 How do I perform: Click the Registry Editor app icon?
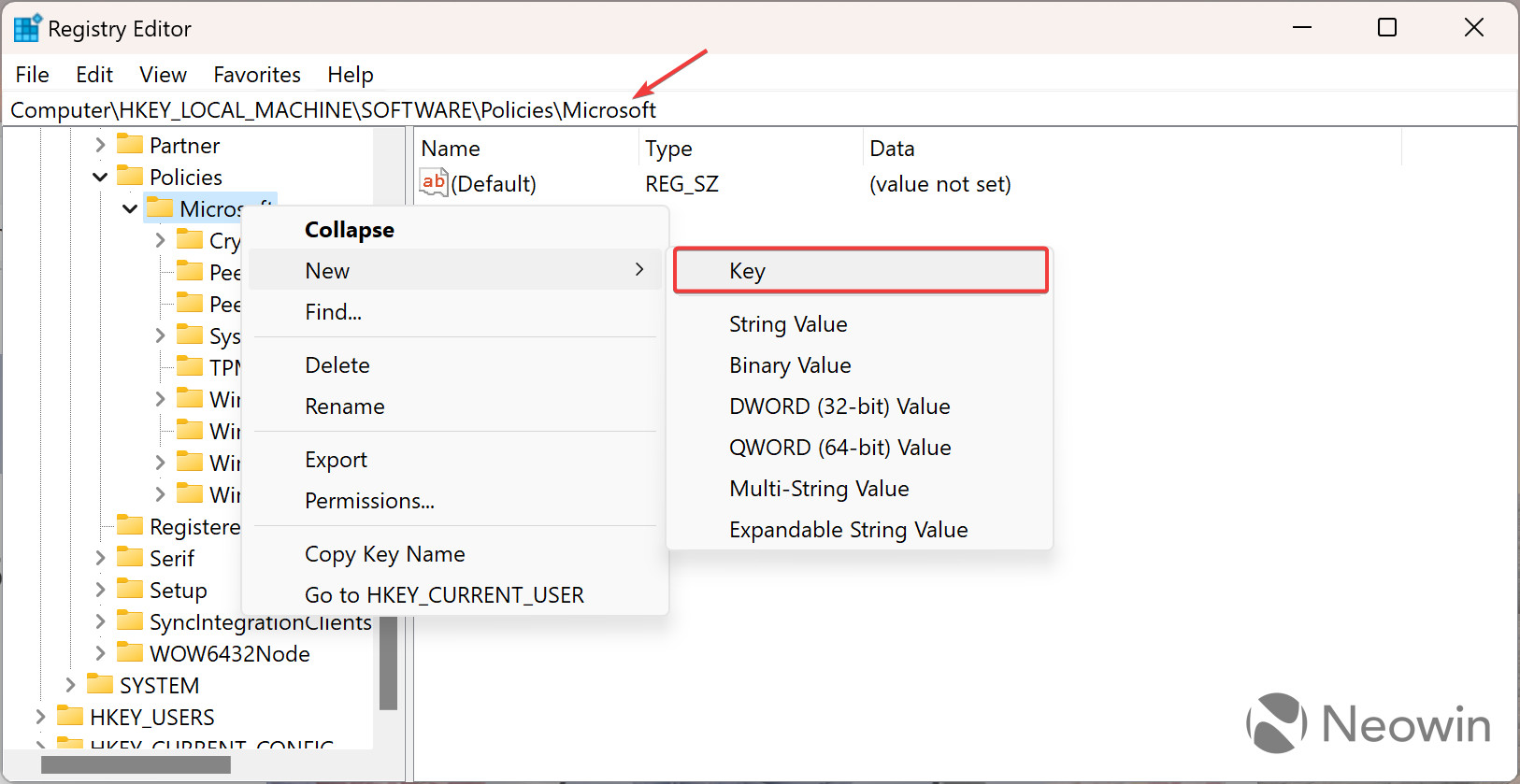point(27,28)
